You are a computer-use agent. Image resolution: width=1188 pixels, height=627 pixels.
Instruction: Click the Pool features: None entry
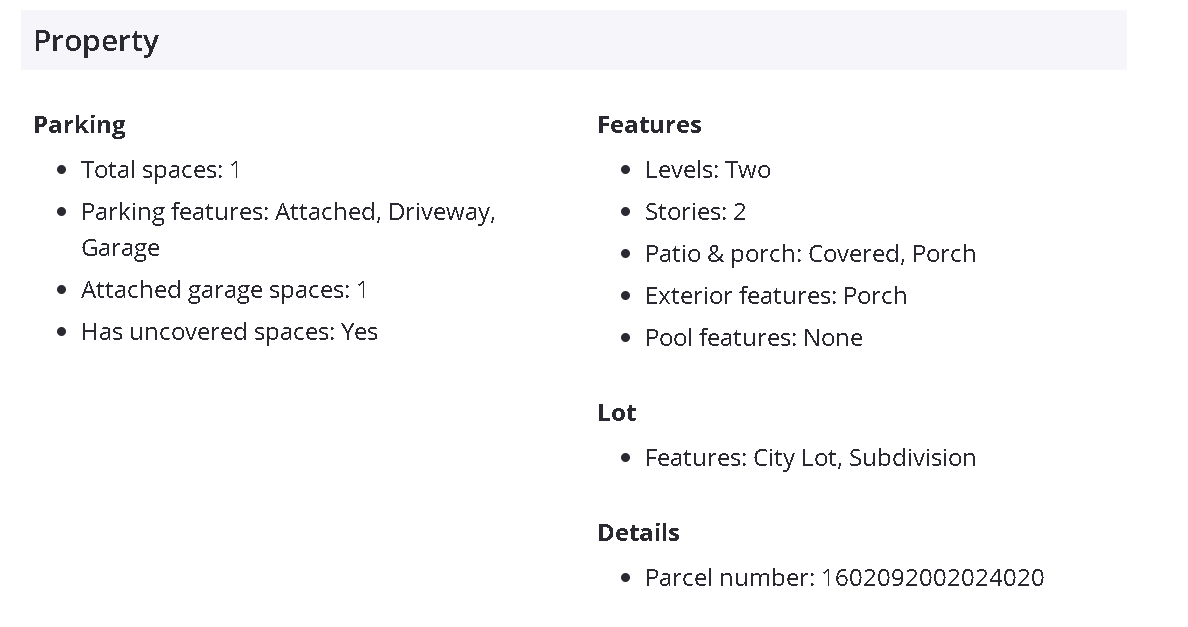click(753, 338)
